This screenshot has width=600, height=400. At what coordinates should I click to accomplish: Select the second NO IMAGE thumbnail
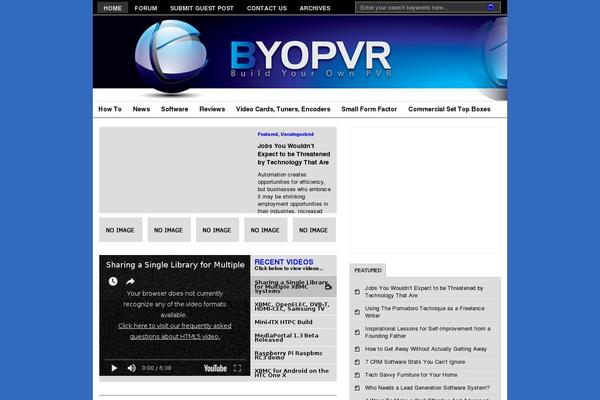point(169,230)
